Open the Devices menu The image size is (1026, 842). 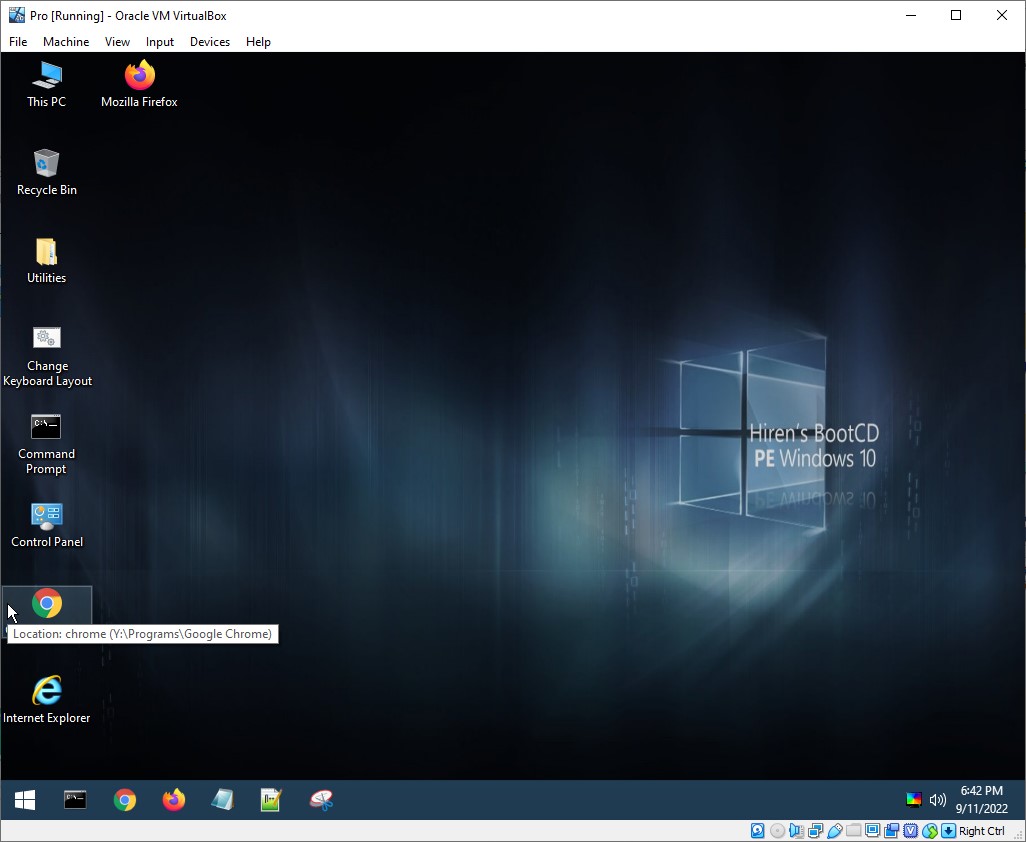pyautogui.click(x=210, y=41)
